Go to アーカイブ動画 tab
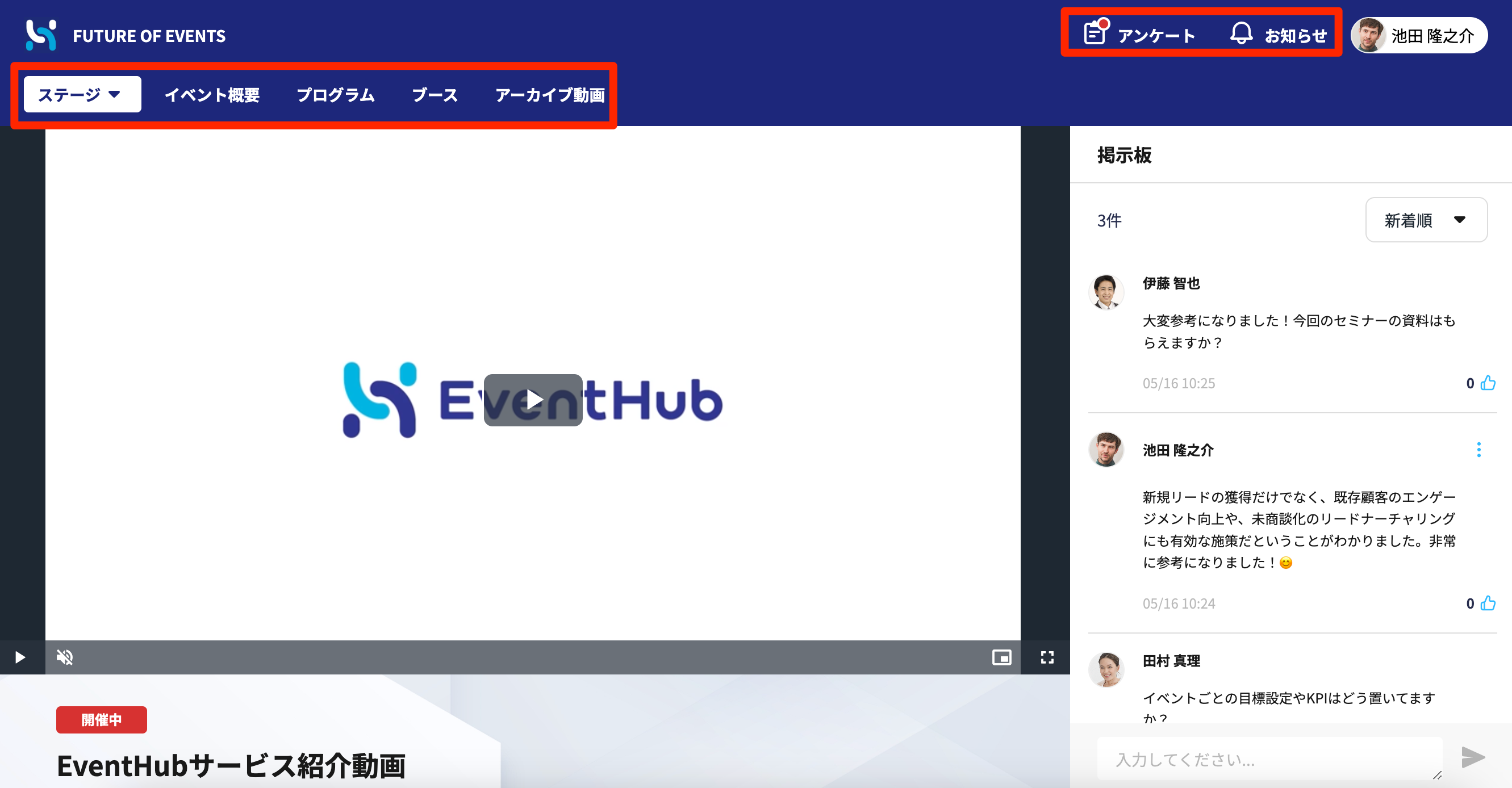This screenshot has width=1512, height=788. (550, 94)
